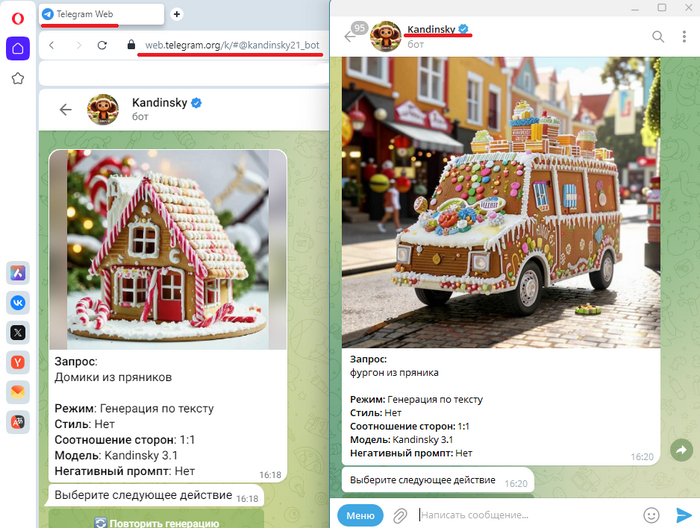The image size is (700, 528).
Task: Click Kandinsky chat title in Telegram Web
Action: tap(159, 103)
